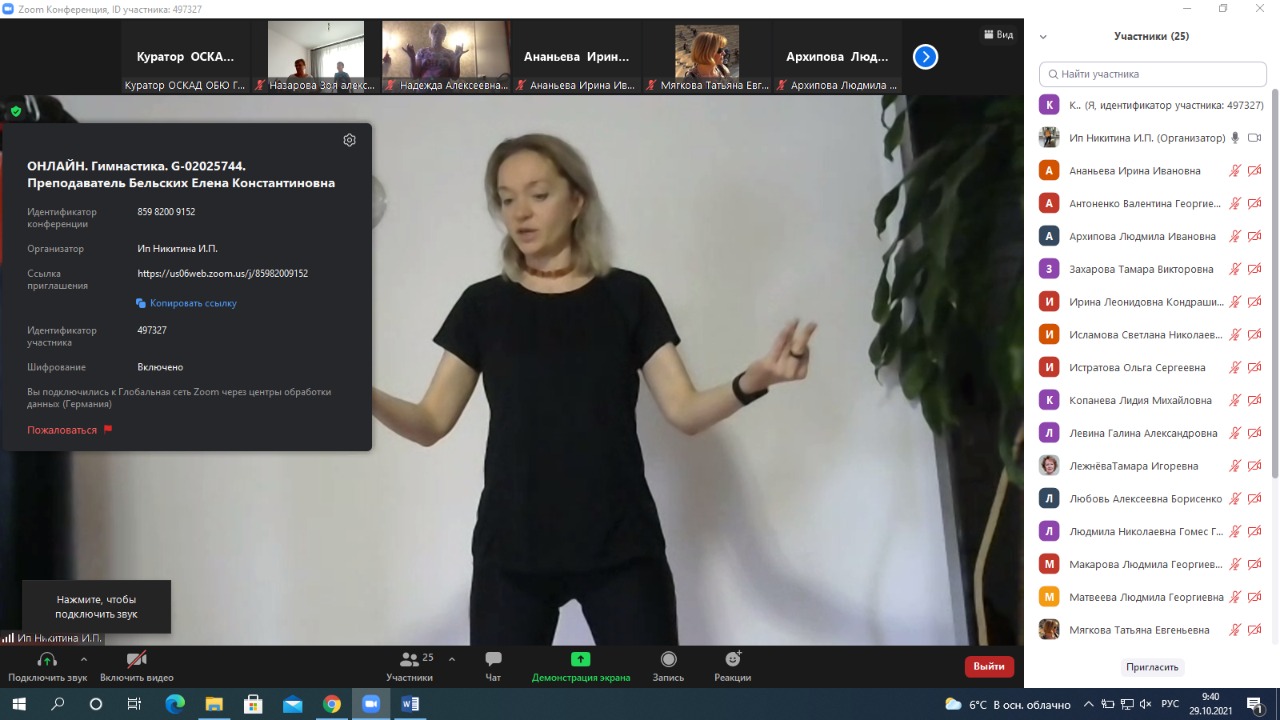Open Реакции reactions menu
Screen dimensions: 1280x720
point(733,666)
